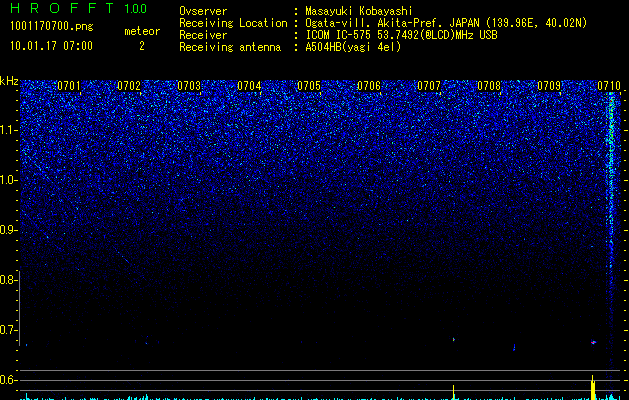Click the meteor count value 2
This screenshot has height=400, width=629.
[x=142, y=46]
